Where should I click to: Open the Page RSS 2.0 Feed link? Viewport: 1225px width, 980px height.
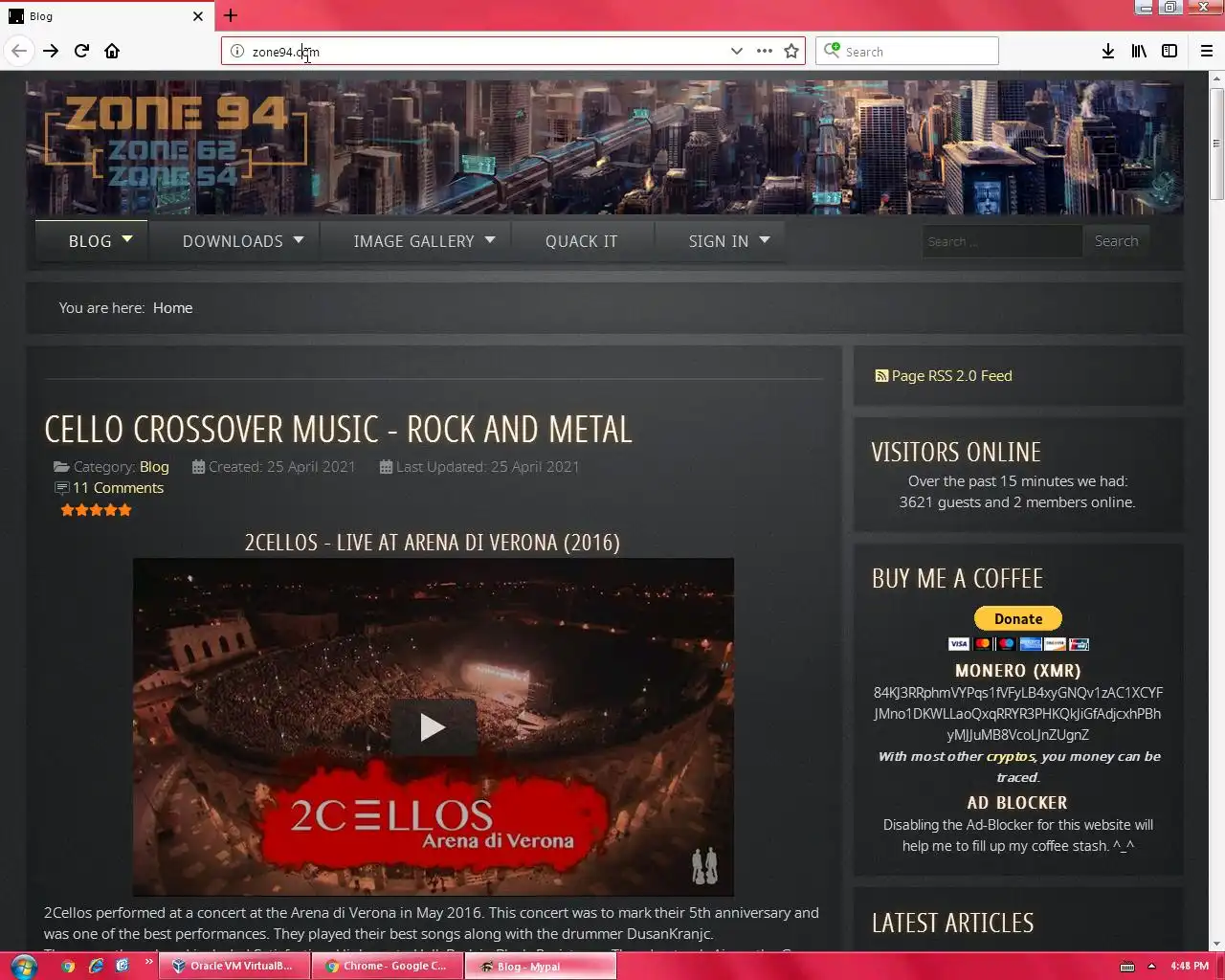coord(951,376)
